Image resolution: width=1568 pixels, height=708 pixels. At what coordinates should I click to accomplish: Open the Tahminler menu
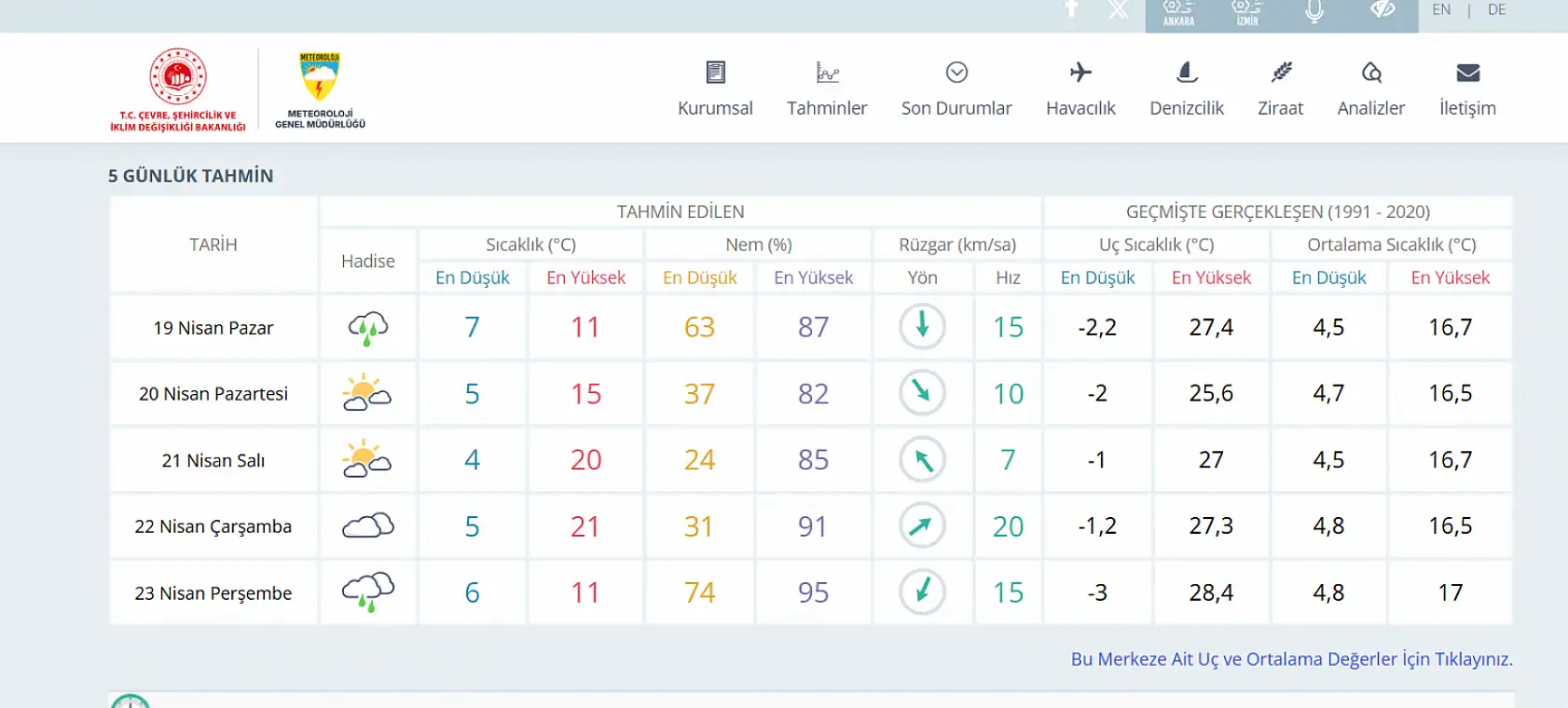point(827,89)
